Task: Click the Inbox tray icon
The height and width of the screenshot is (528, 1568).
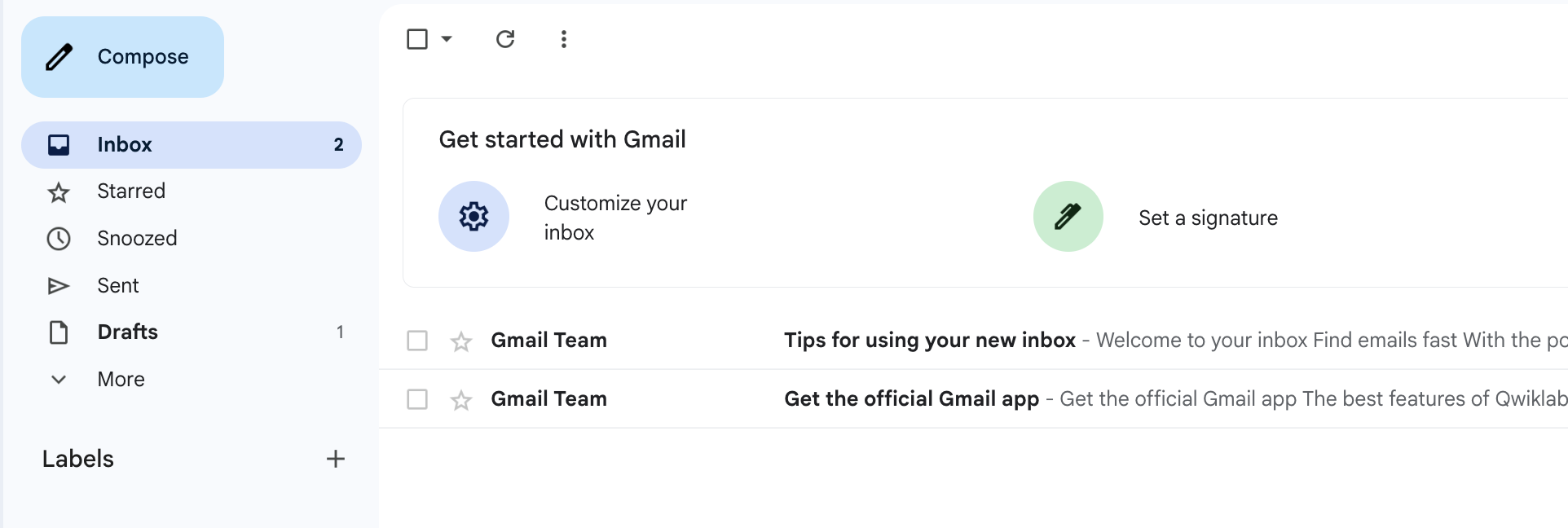Action: pos(59,145)
